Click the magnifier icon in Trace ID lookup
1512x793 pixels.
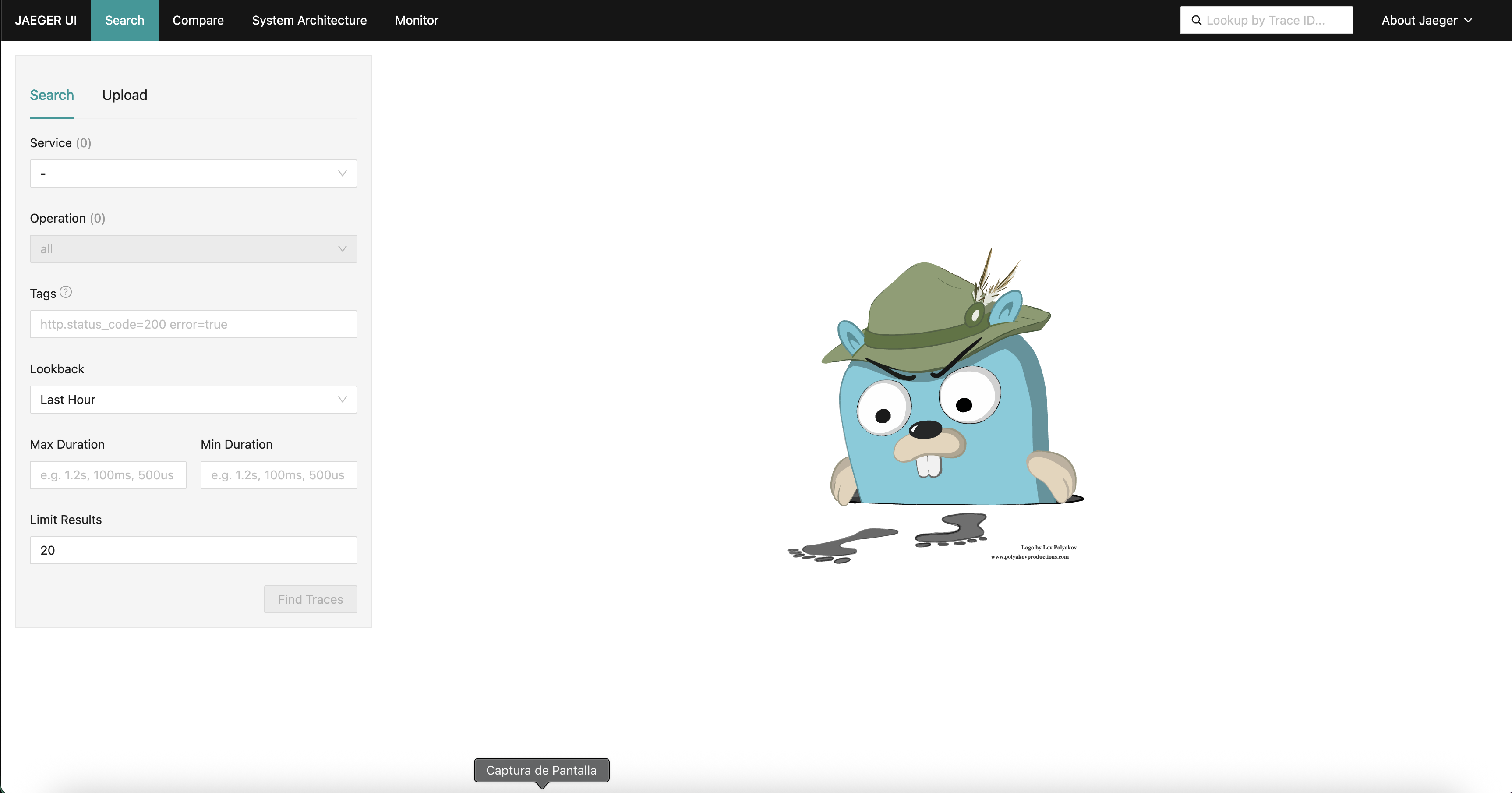coord(1196,21)
